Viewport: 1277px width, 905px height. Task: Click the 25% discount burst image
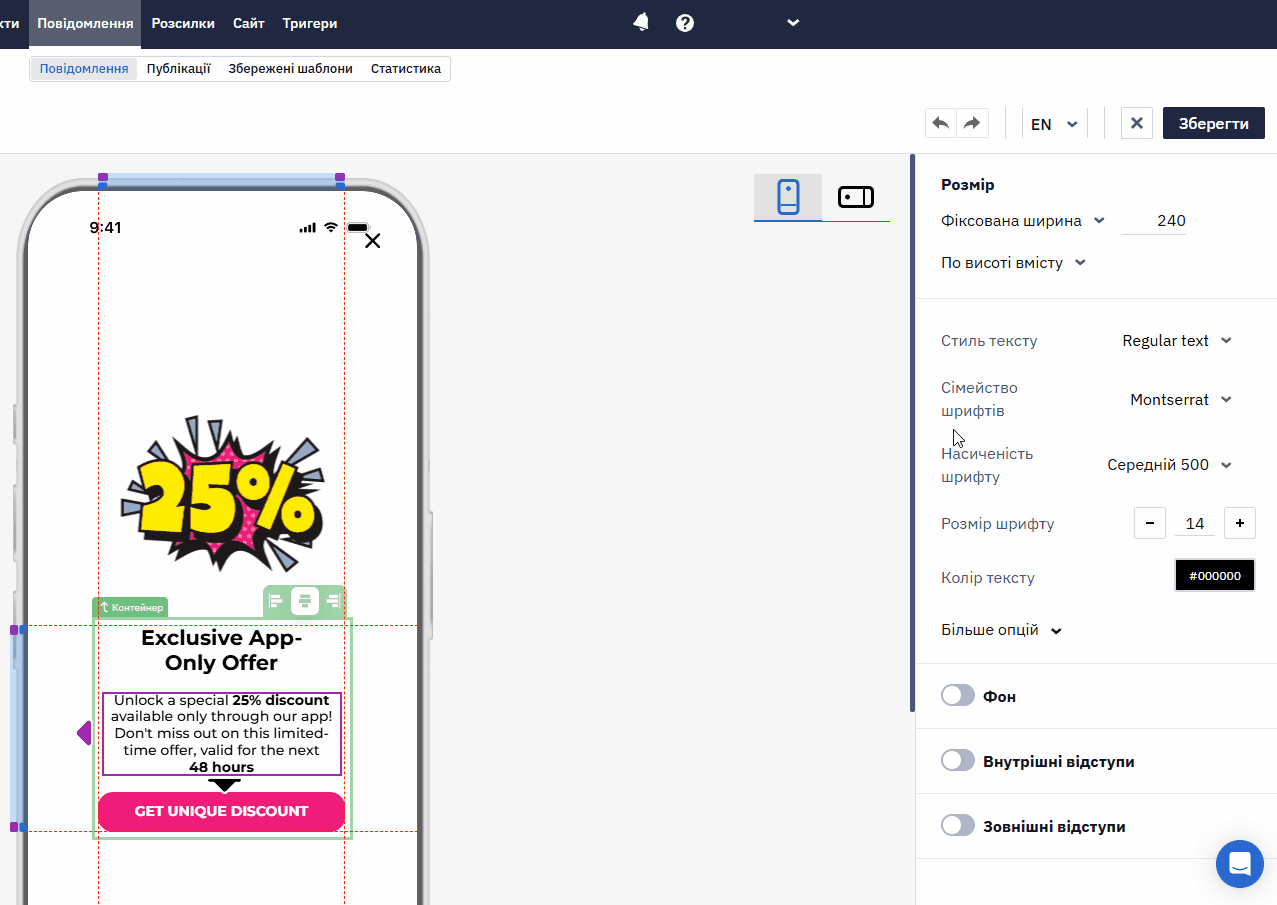(221, 494)
